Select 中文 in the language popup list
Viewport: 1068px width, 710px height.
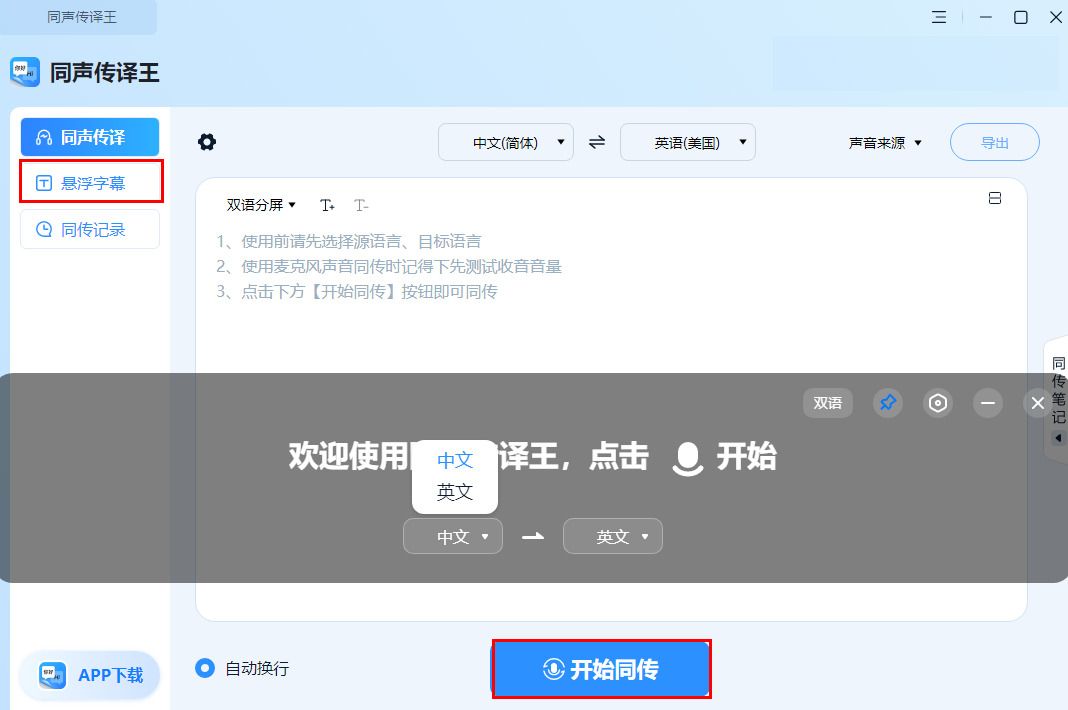pyautogui.click(x=454, y=460)
